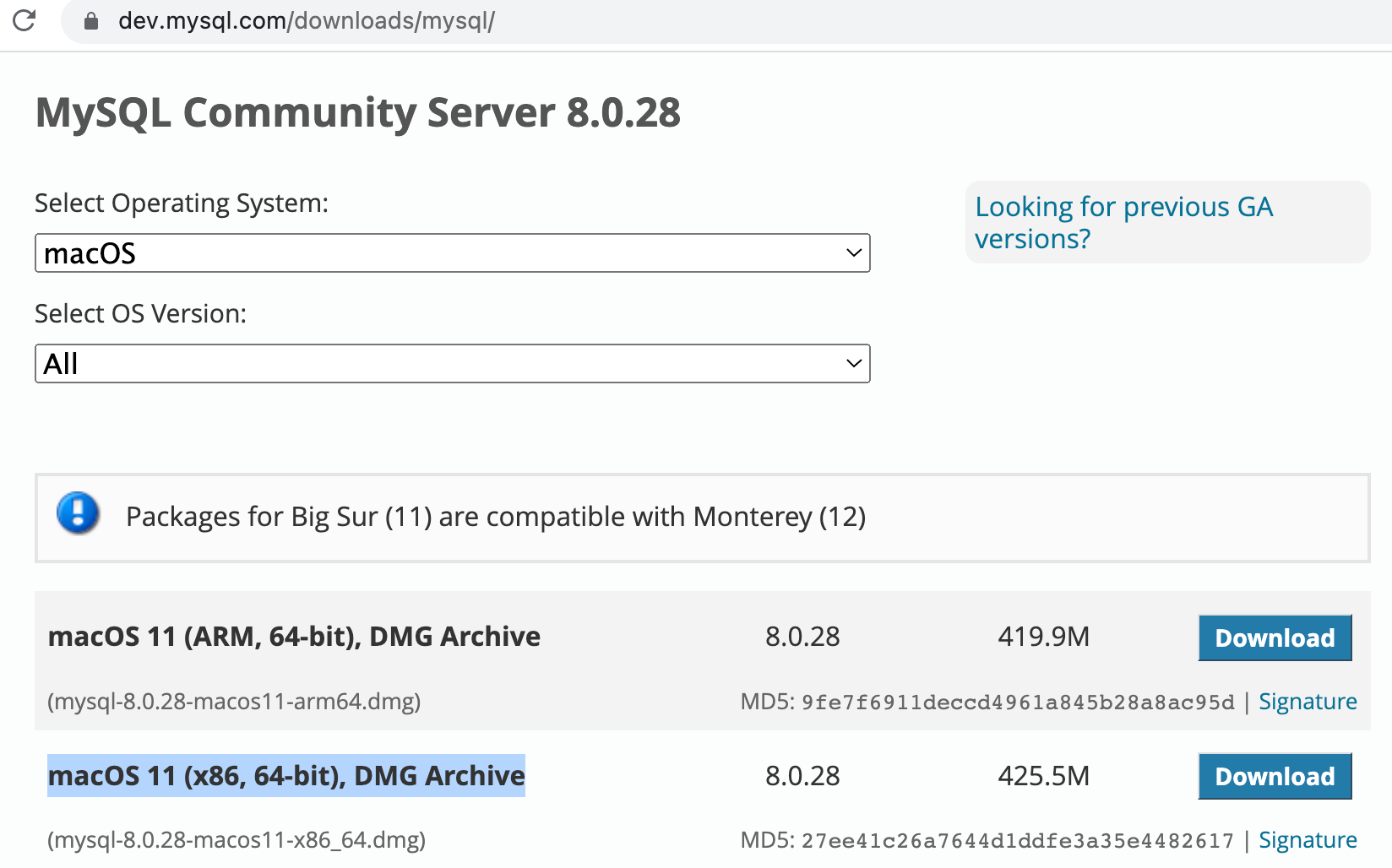1392x868 pixels.
Task: Click the blue info exclamation icon
Action: [78, 513]
